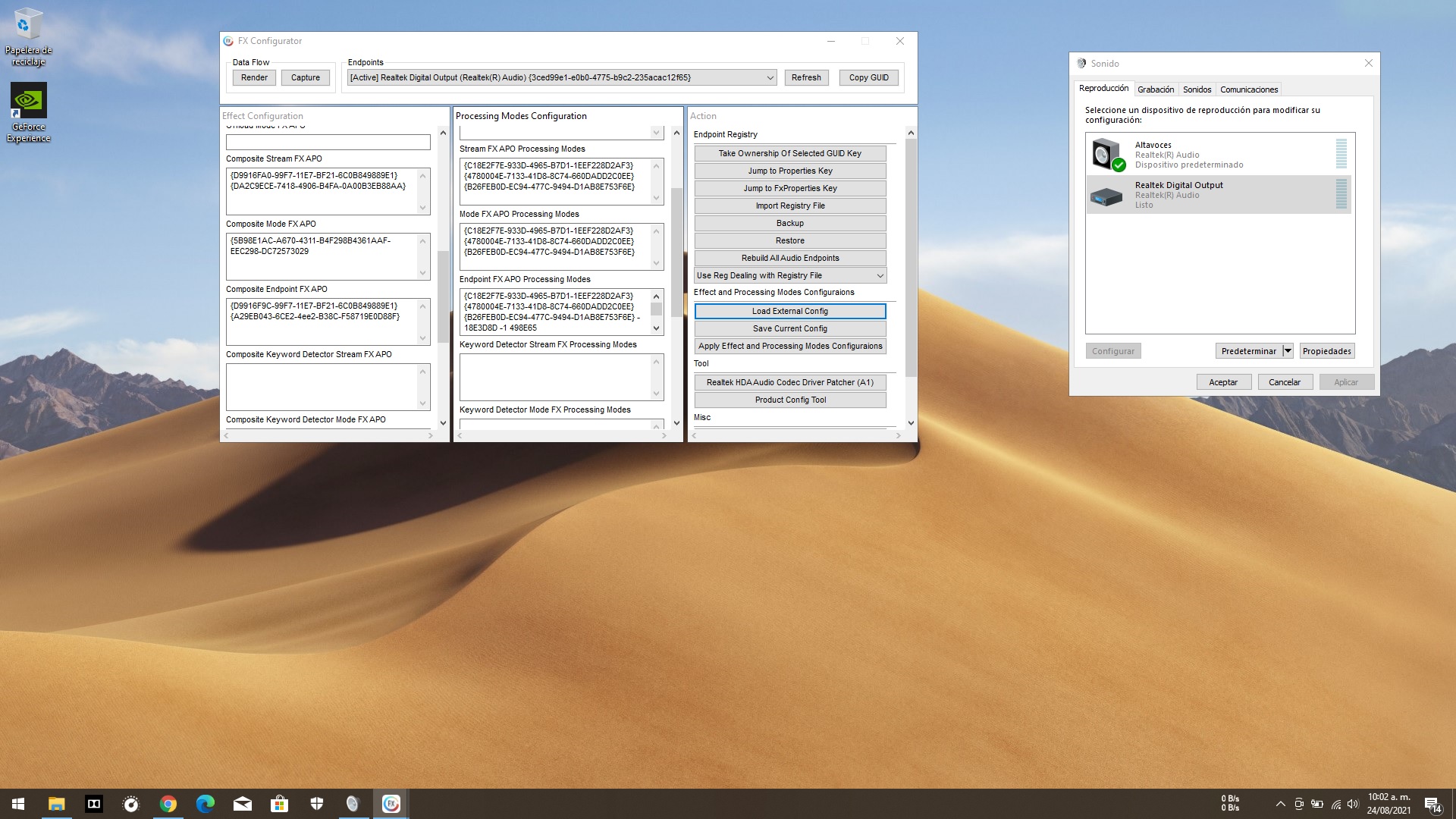Close the Sonido dialog window
1456x819 pixels.
pyautogui.click(x=1369, y=63)
